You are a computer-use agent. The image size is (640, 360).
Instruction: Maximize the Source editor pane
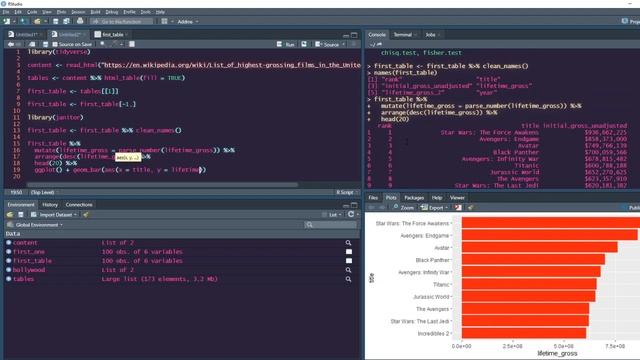point(354,35)
